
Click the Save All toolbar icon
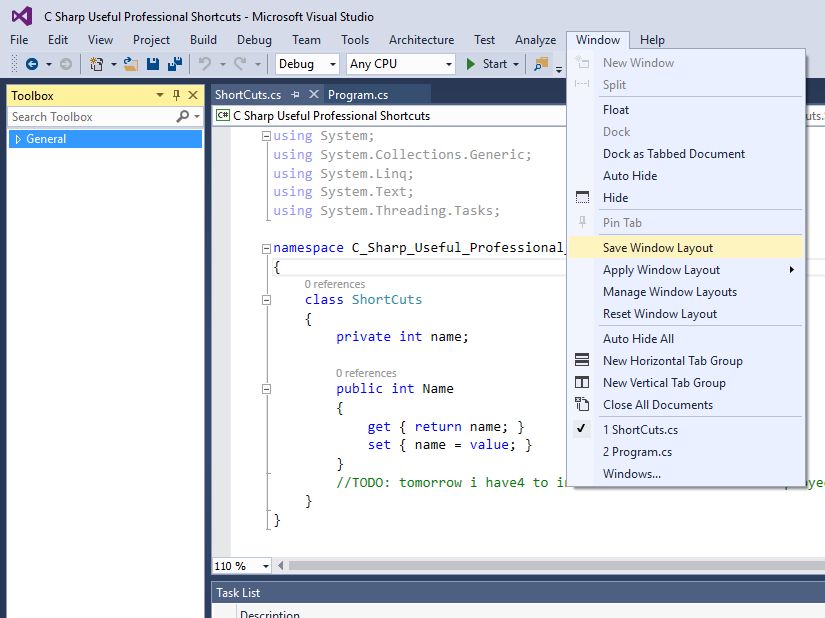[174, 64]
